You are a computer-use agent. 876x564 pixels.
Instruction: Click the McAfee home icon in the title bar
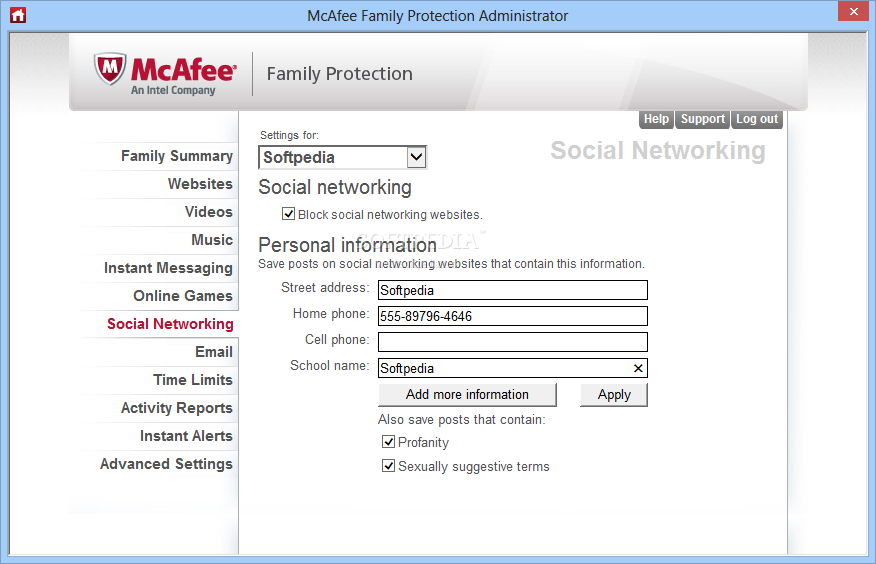(x=18, y=15)
